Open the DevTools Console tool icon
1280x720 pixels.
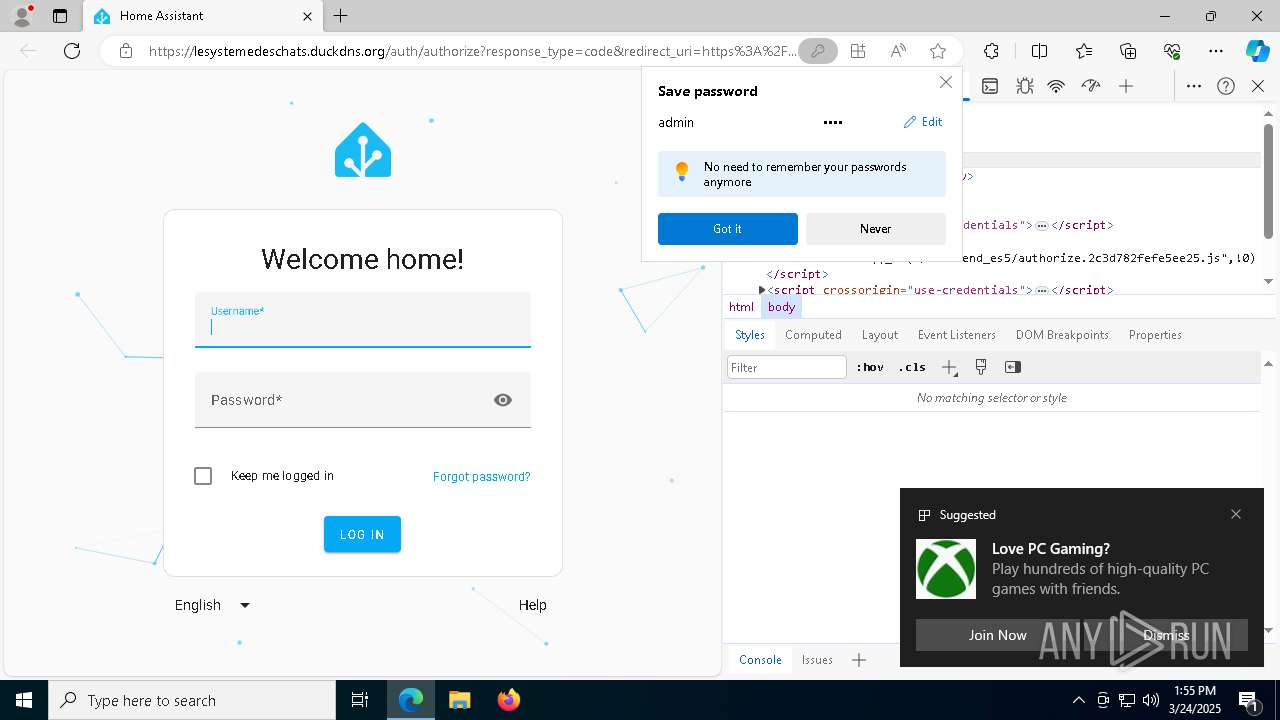click(990, 86)
